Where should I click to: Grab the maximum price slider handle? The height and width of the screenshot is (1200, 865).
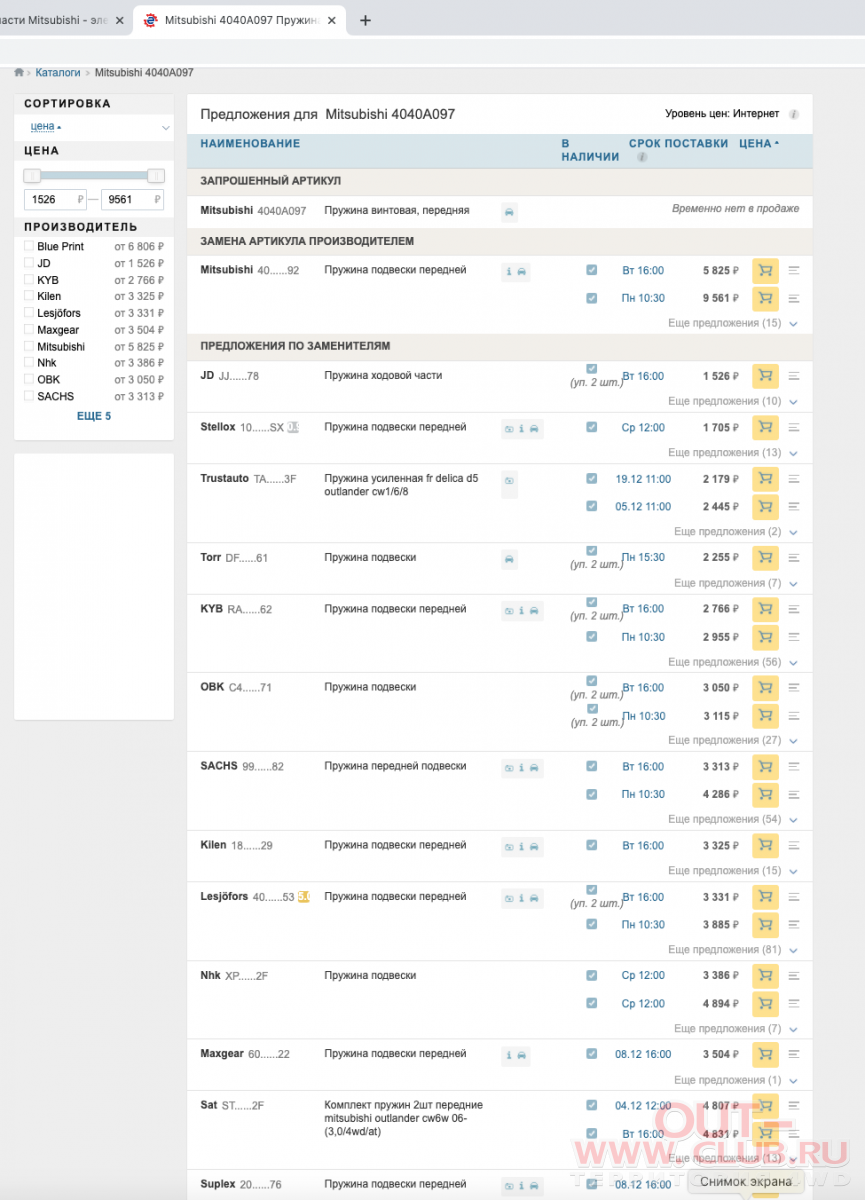(156, 175)
